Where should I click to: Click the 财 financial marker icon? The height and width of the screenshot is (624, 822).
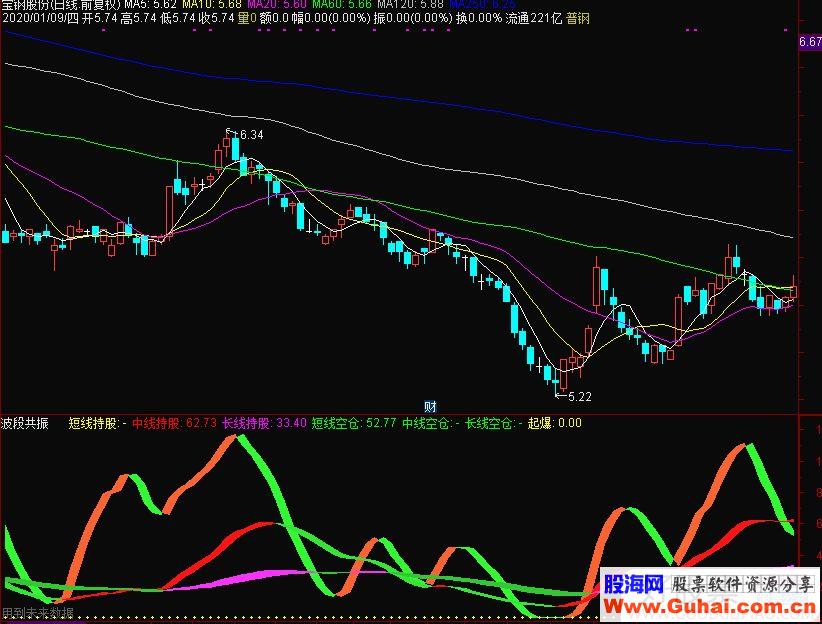pyautogui.click(x=430, y=406)
